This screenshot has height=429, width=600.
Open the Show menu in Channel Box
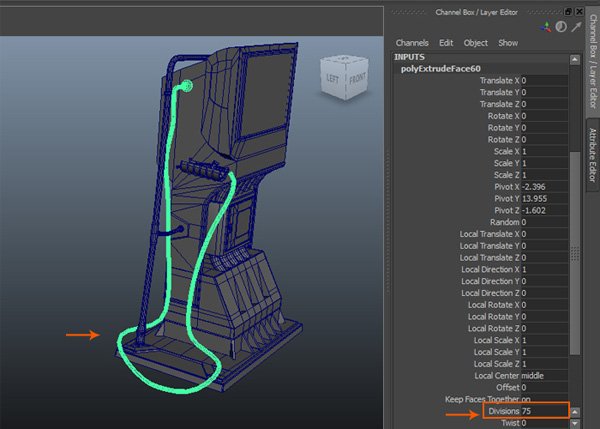point(508,43)
